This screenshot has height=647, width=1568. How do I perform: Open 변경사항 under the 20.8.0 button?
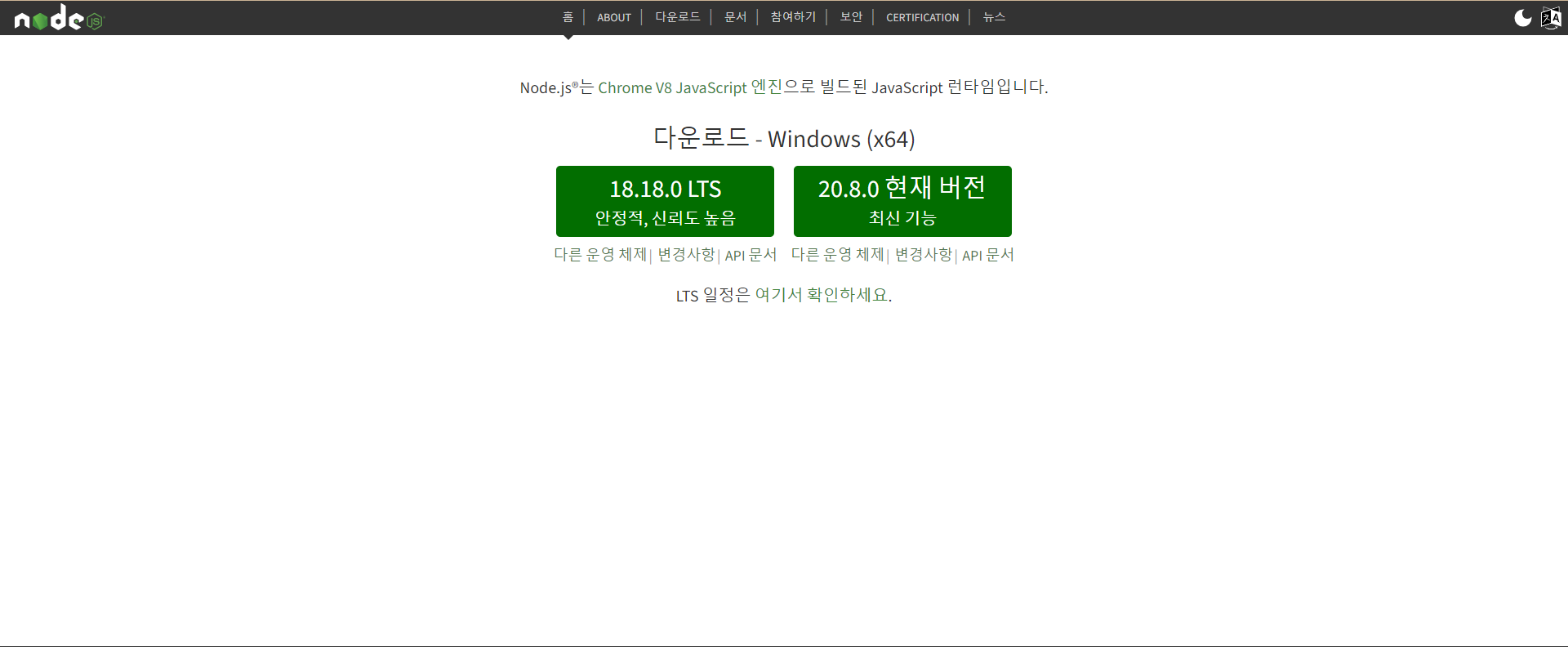[924, 255]
